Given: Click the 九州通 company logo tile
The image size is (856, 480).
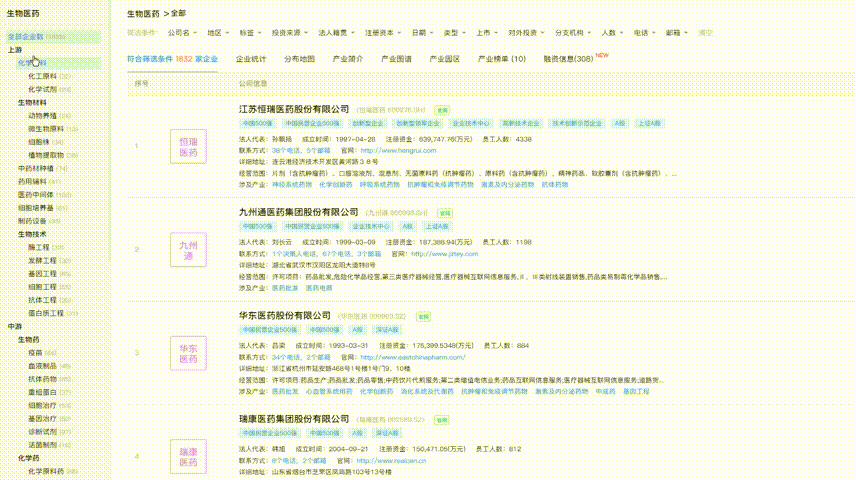Looking at the screenshot, I should [x=188, y=249].
